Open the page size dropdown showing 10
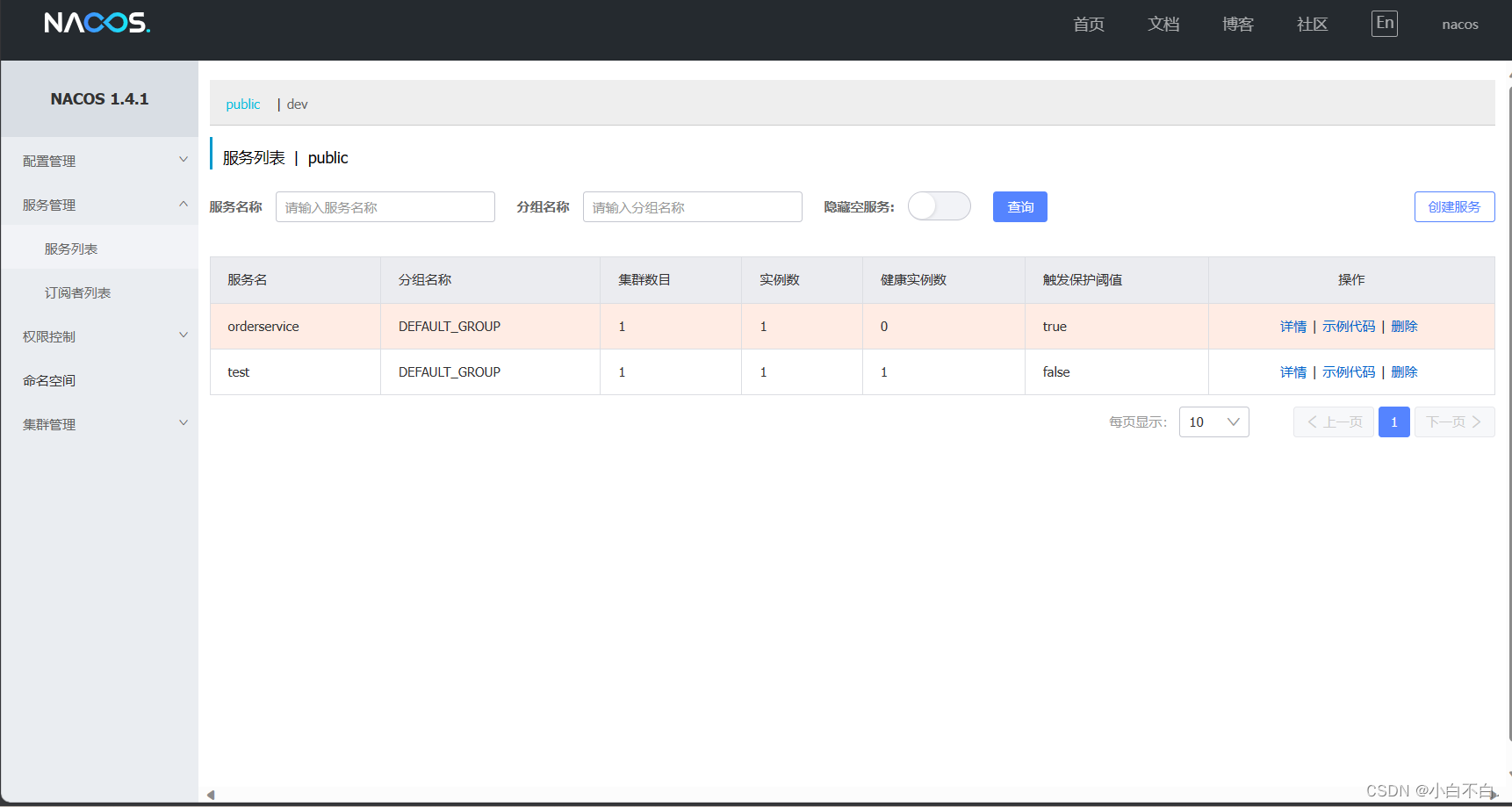Viewport: 1512px width, 807px height. 1213,422
